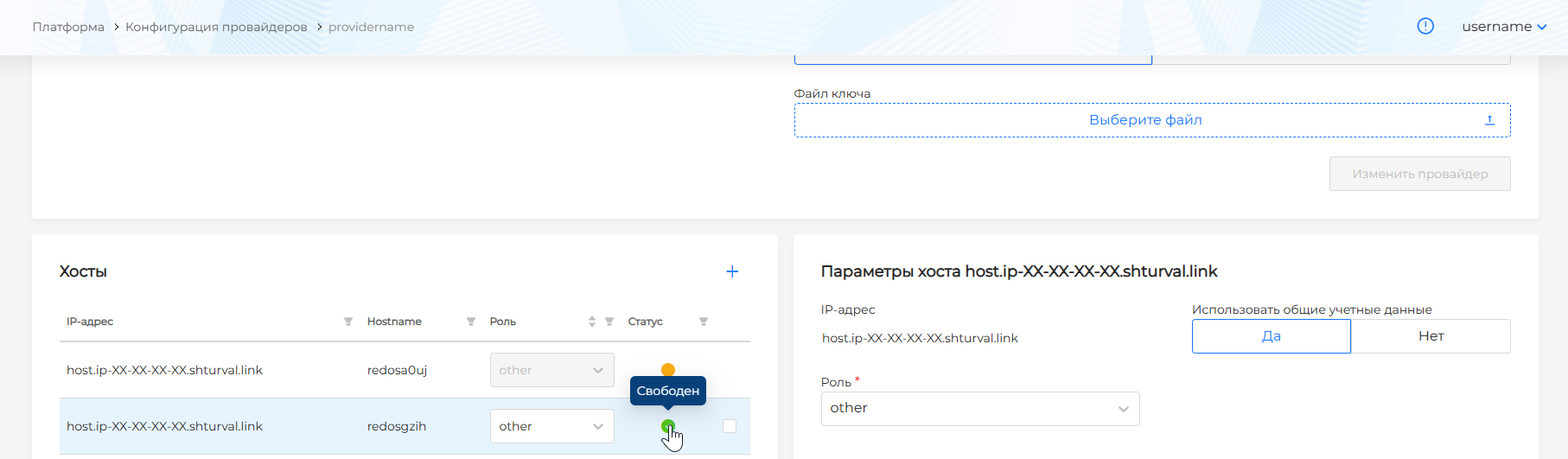Open the Статус column filter
The height and width of the screenshot is (459, 1568).
coord(704,322)
